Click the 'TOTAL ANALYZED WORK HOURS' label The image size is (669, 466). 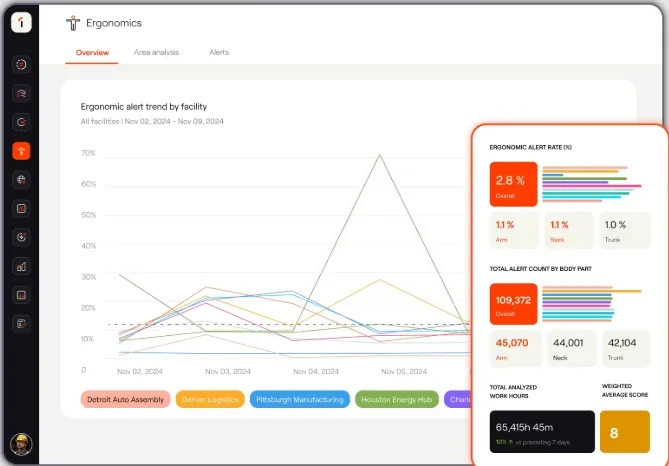click(513, 391)
